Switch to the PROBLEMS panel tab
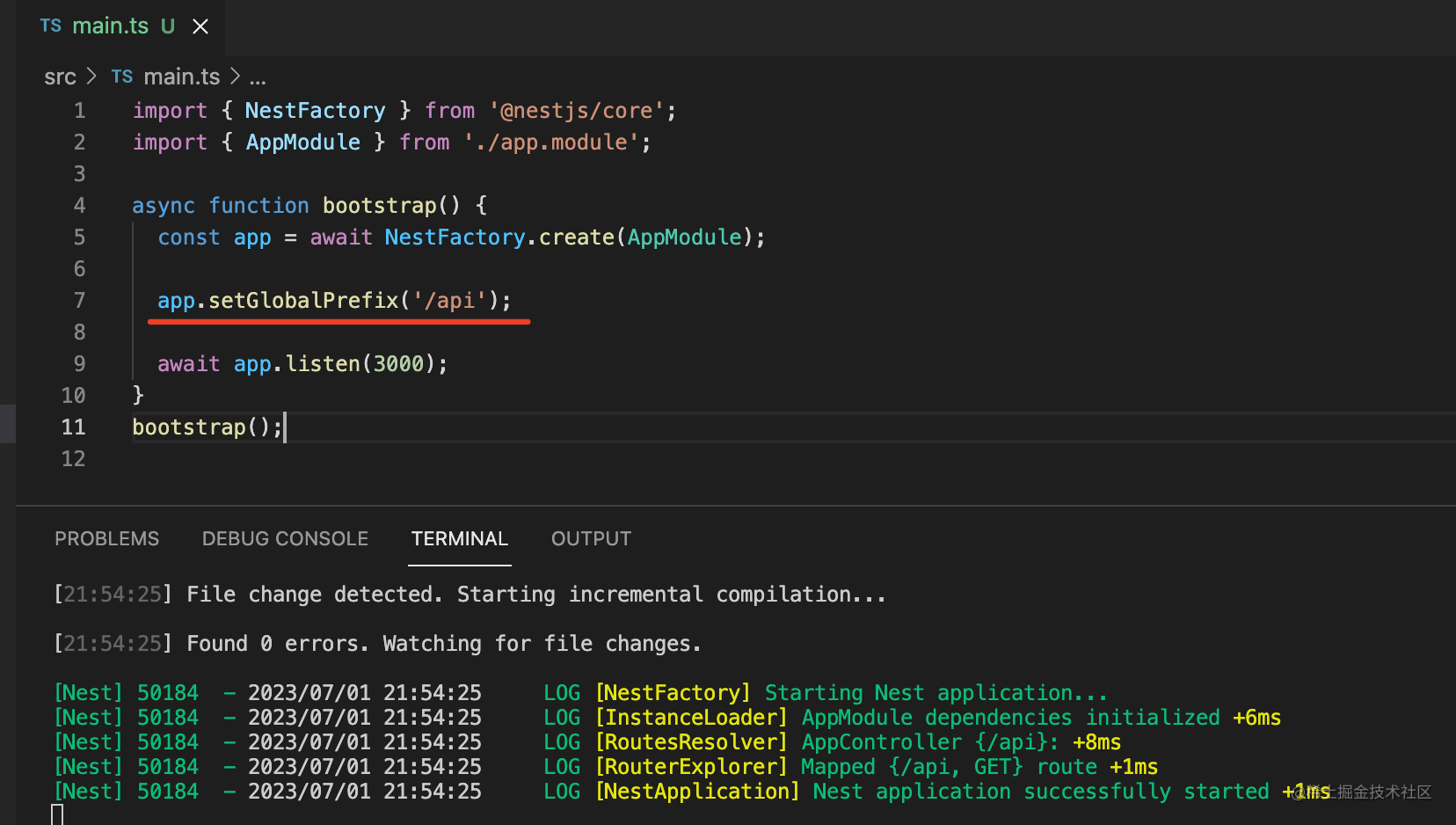This screenshot has height=825, width=1456. point(106,538)
